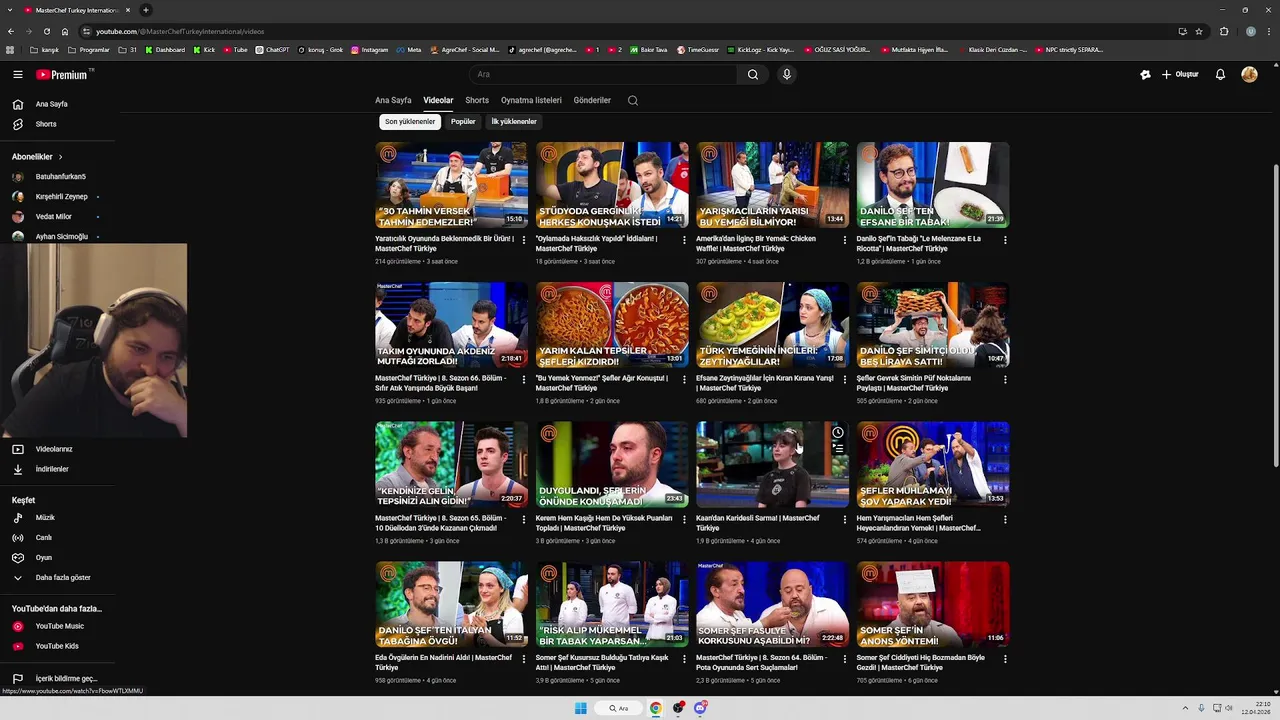Add Kaan'dan Karidesli Sarma to Watch Later

click(x=838, y=433)
